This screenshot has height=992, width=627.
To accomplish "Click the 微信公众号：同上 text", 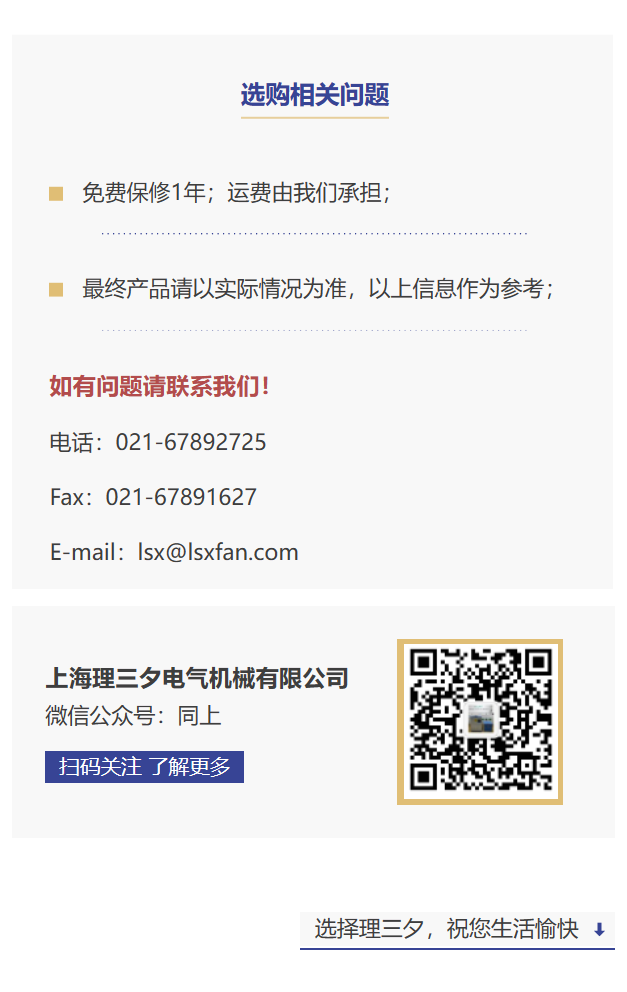I will click(133, 716).
